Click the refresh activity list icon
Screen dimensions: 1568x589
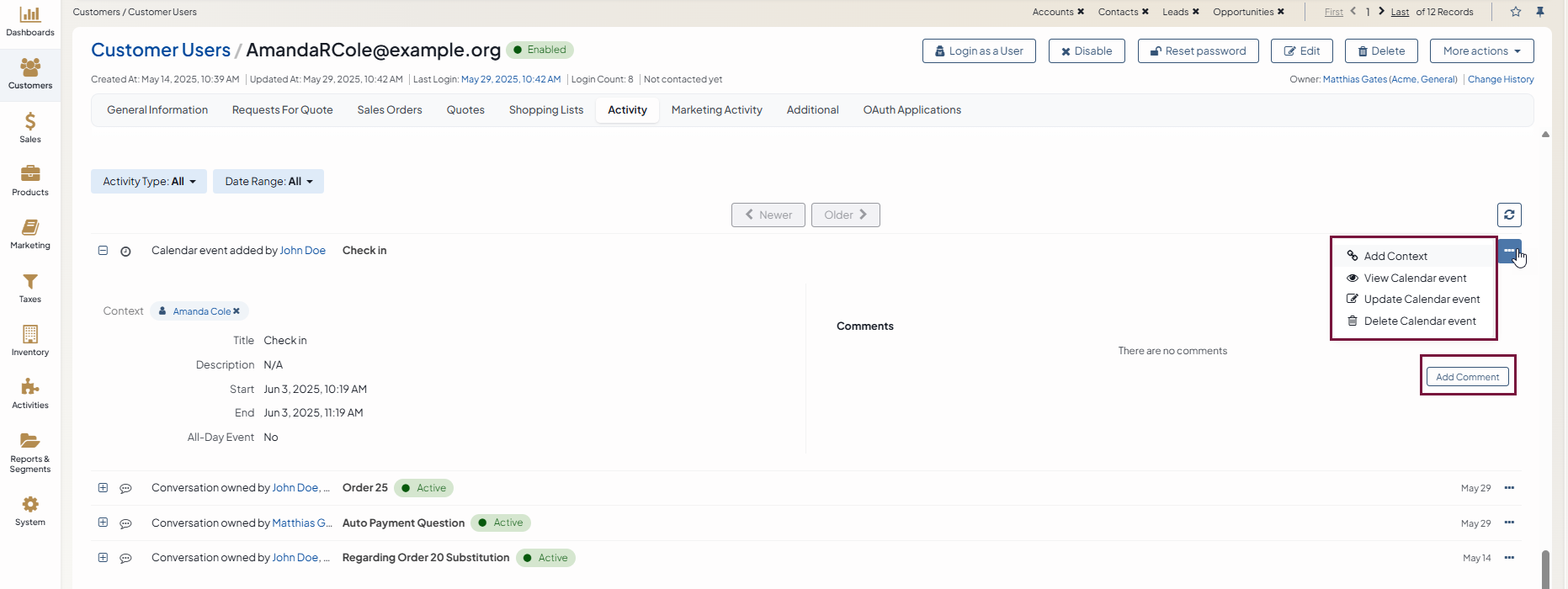click(1509, 215)
